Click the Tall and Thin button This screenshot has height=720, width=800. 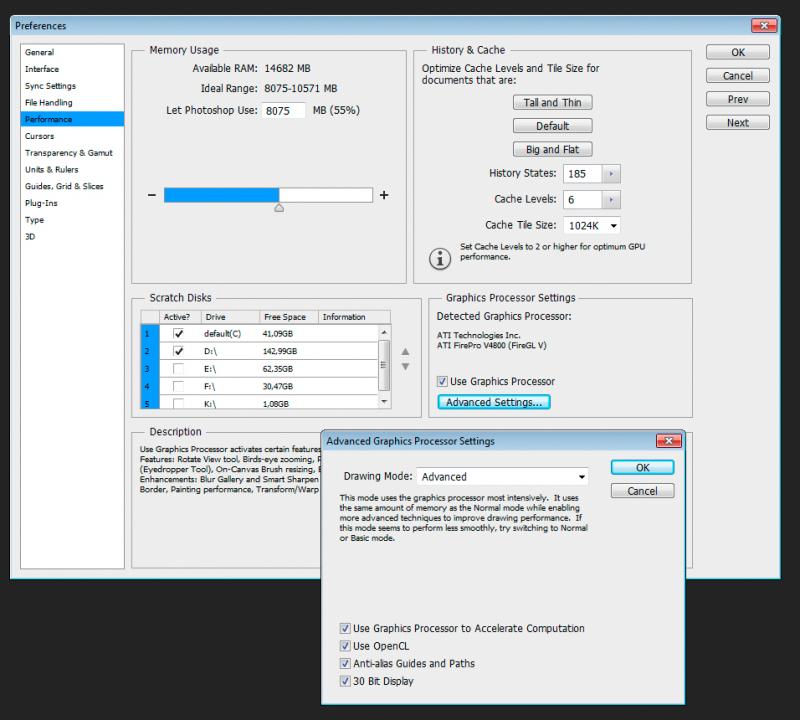(x=553, y=103)
